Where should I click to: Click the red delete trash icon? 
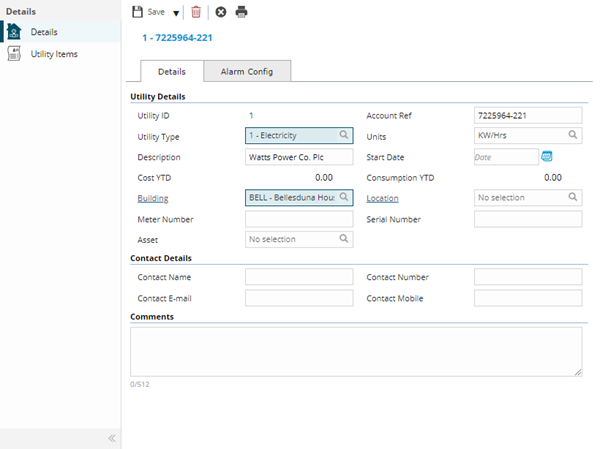point(196,12)
